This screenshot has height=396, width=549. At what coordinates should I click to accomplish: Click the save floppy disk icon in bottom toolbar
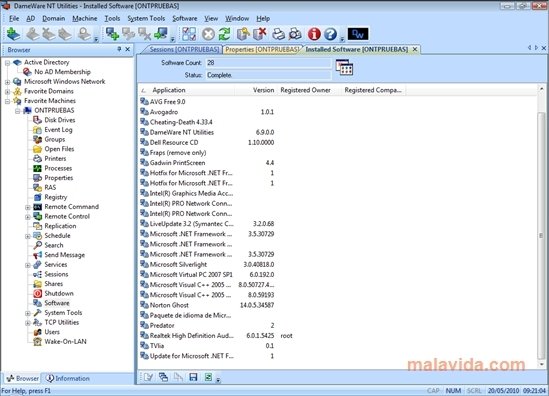click(x=193, y=377)
